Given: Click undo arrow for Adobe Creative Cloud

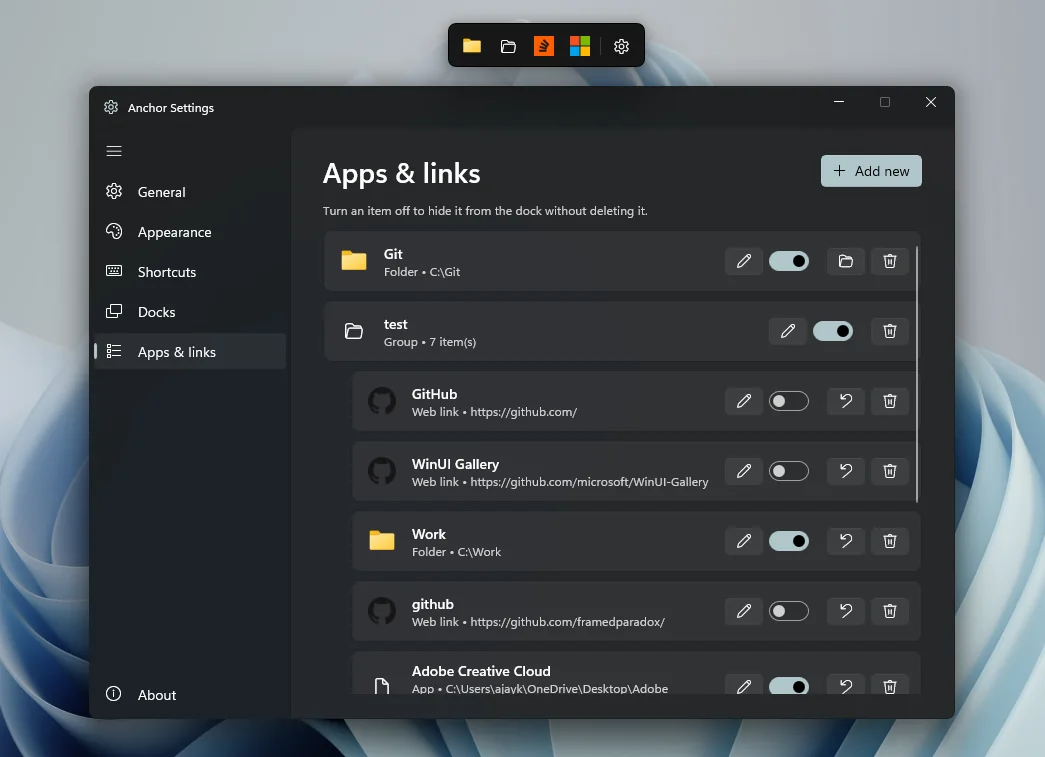Looking at the screenshot, I should pos(846,685).
